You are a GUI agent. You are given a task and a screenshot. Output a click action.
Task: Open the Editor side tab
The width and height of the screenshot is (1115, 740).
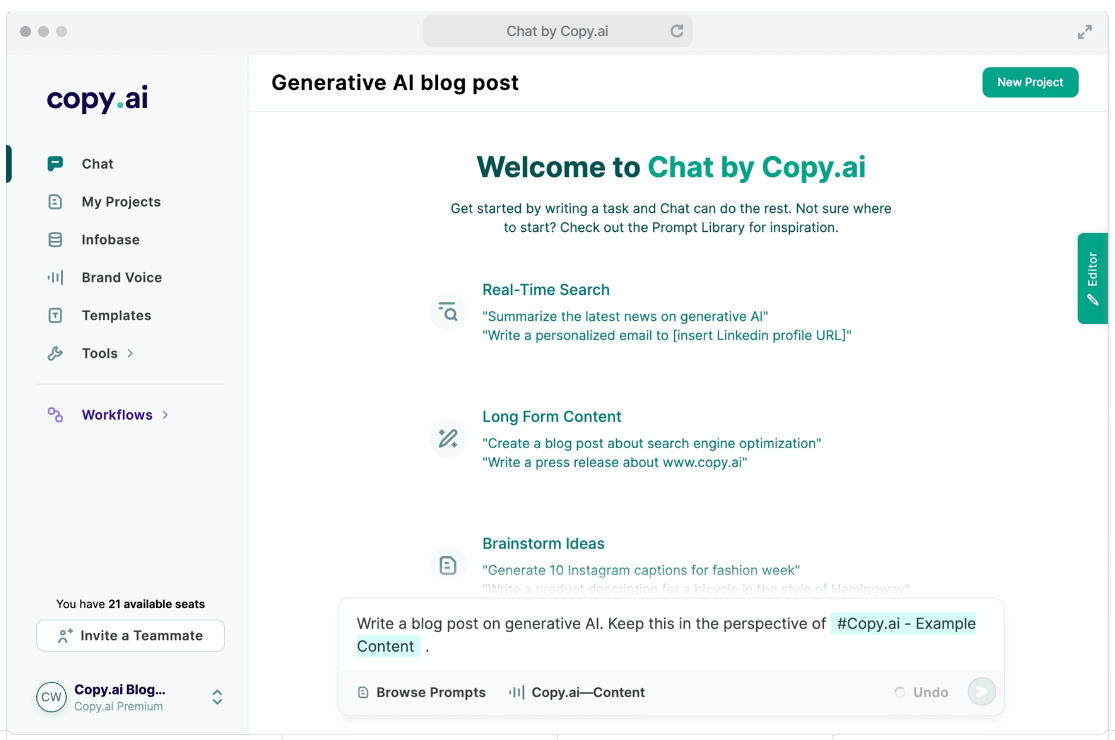click(1092, 278)
